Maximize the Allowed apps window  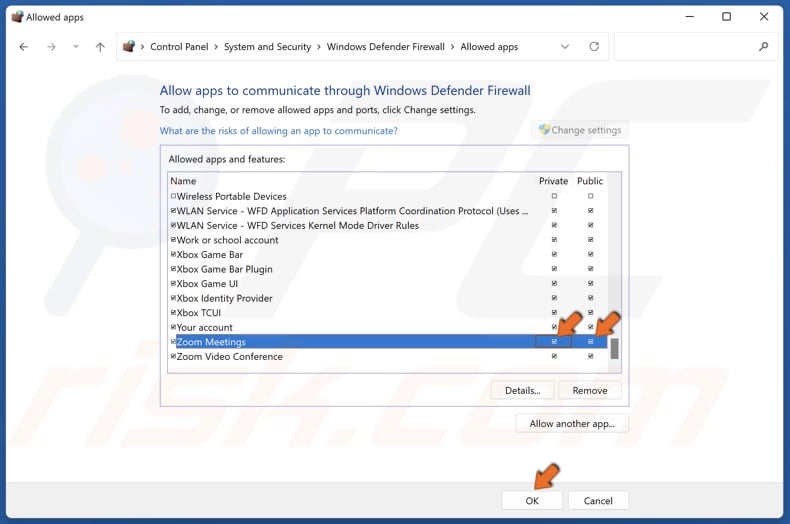(727, 17)
